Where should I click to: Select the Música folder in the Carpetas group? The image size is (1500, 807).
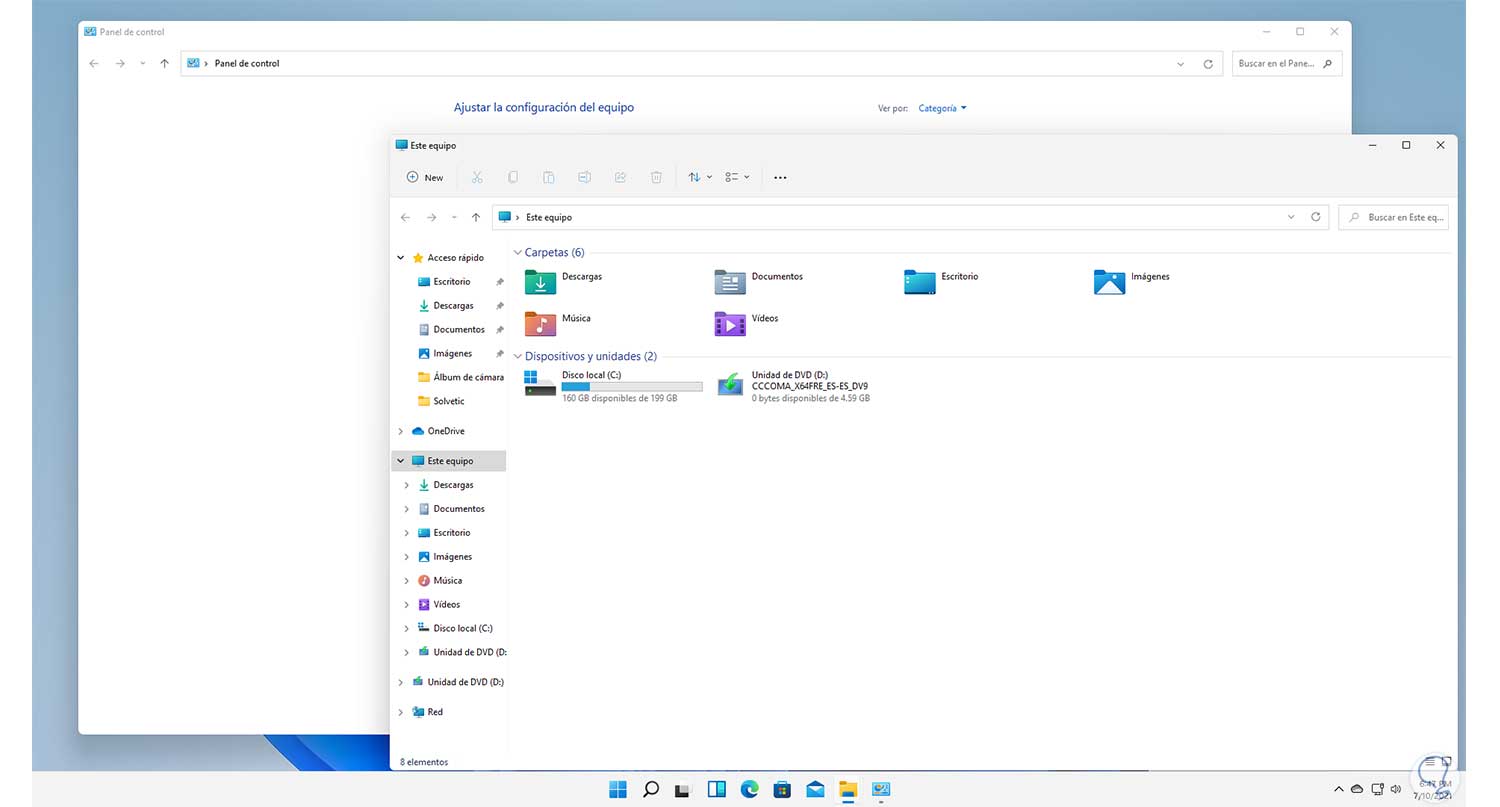point(558,323)
